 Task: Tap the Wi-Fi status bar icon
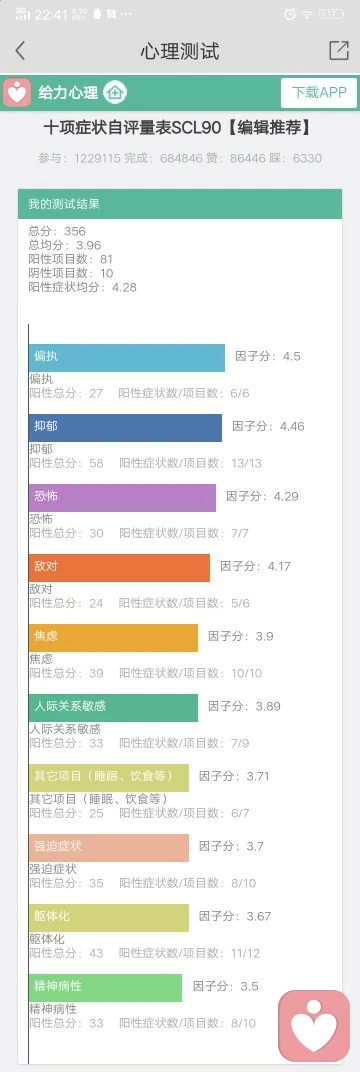coord(308,14)
